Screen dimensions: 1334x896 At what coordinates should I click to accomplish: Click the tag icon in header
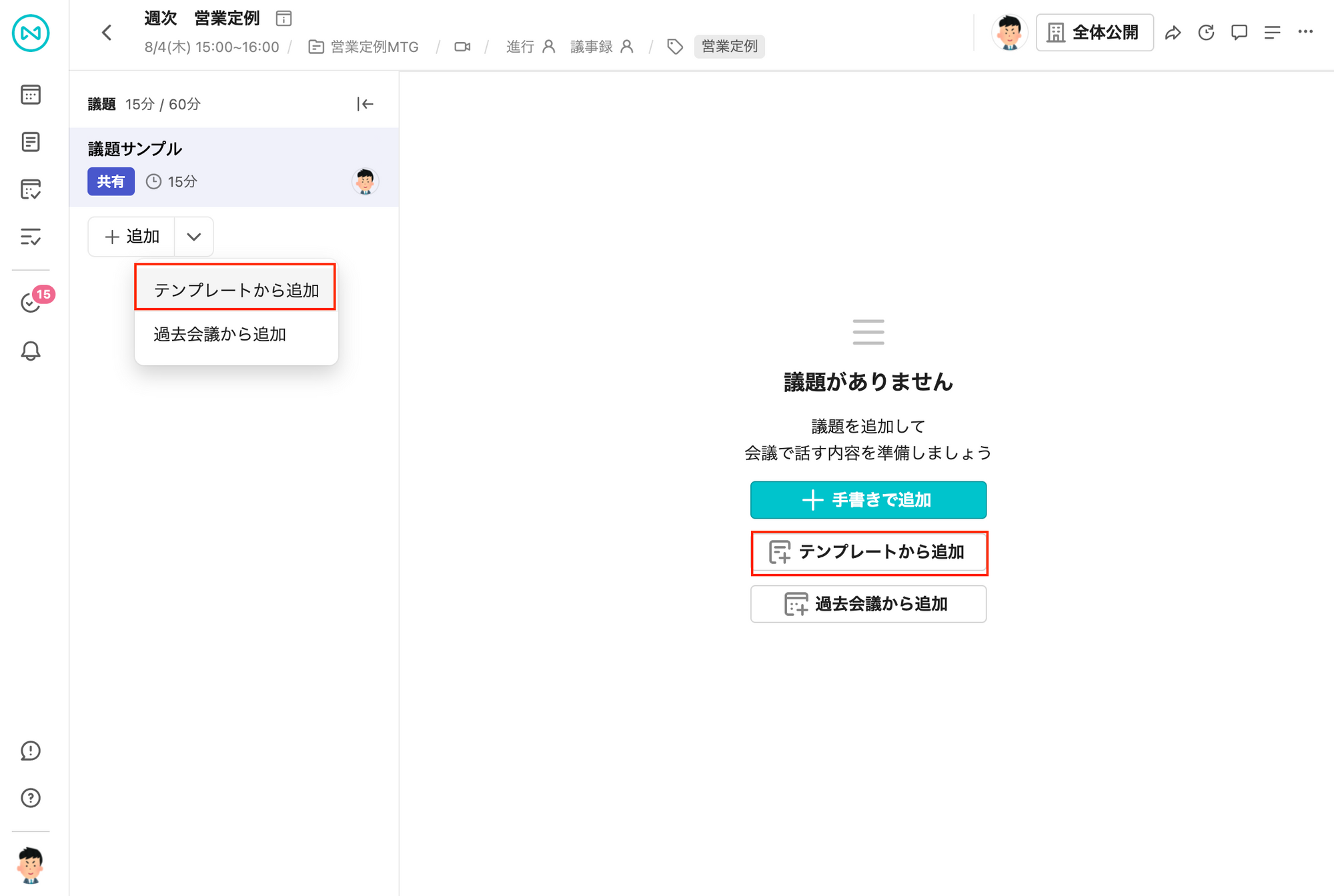point(675,47)
